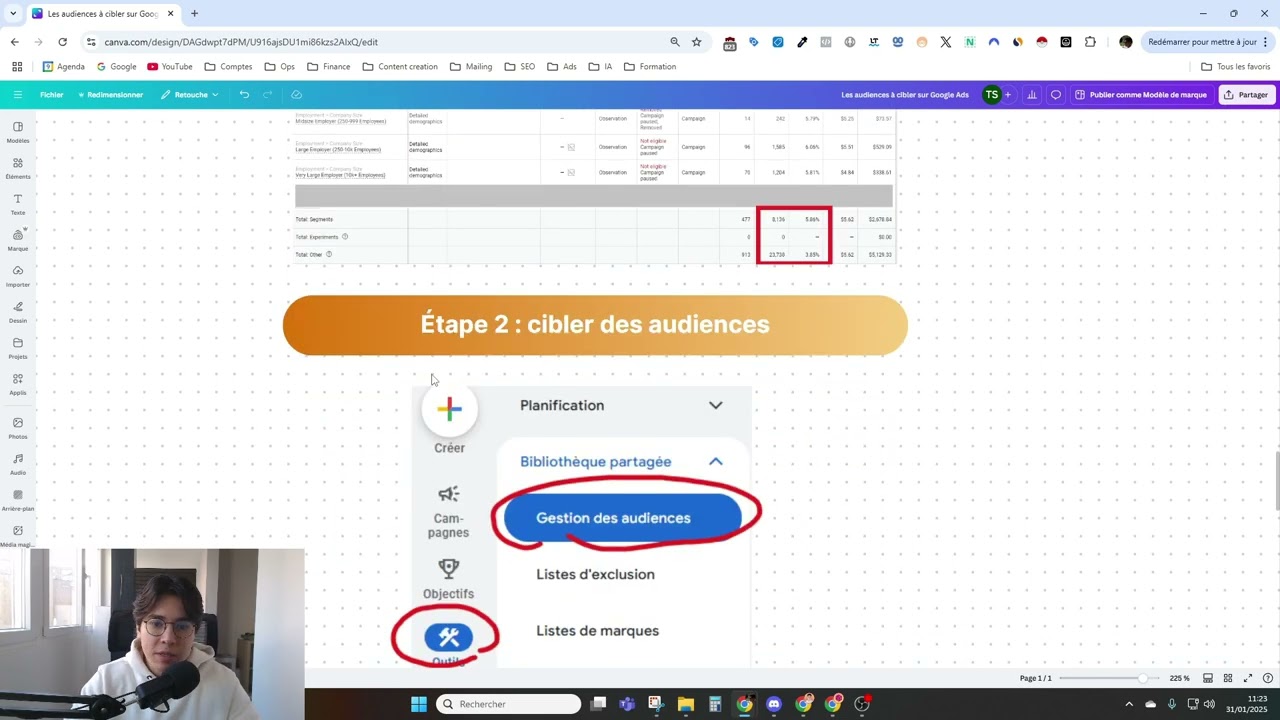Viewport: 1280px width, 720px height.
Task: Bookmark this page with the star
Action: tap(697, 42)
